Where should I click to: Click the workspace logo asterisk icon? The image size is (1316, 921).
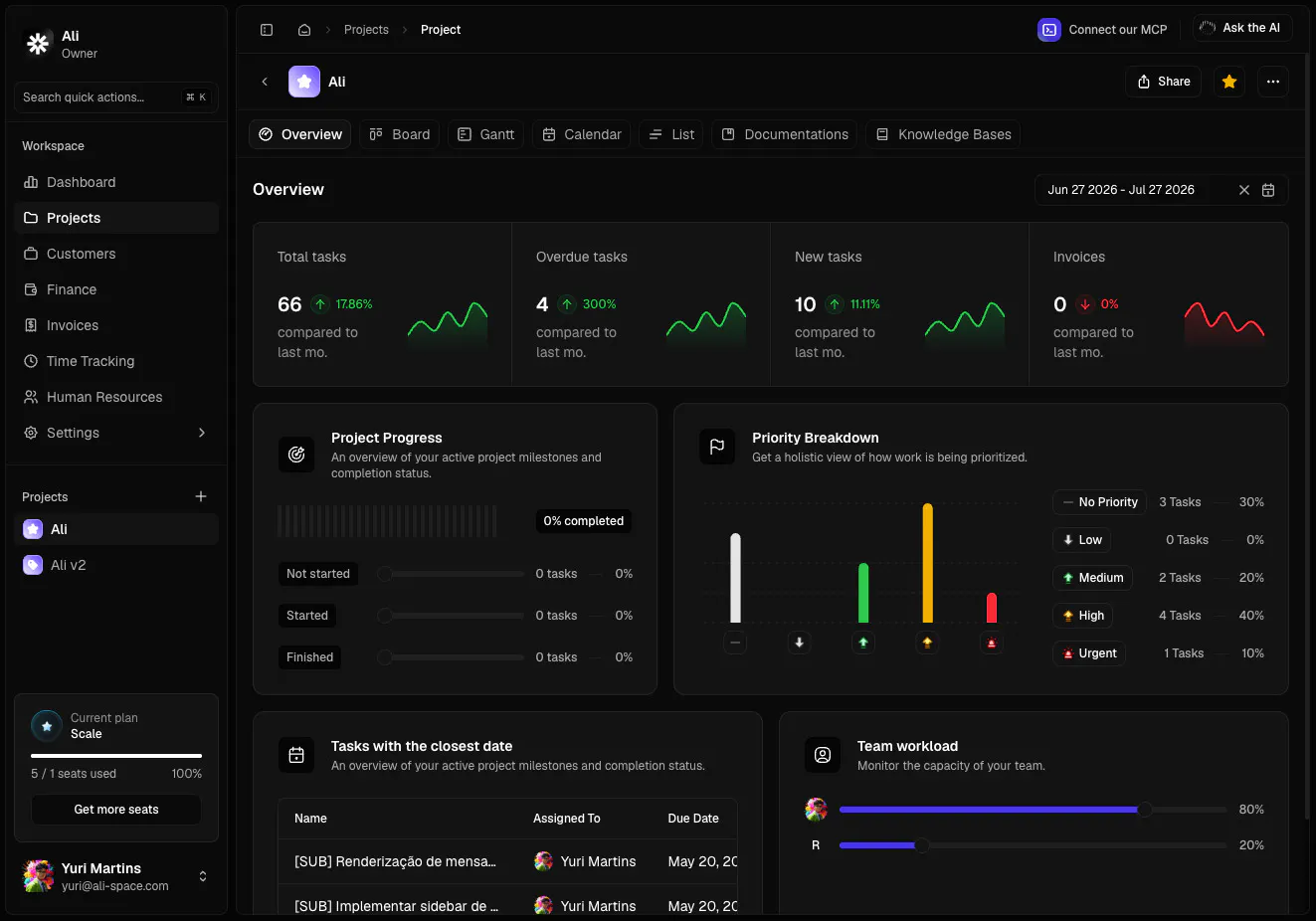coord(38,44)
